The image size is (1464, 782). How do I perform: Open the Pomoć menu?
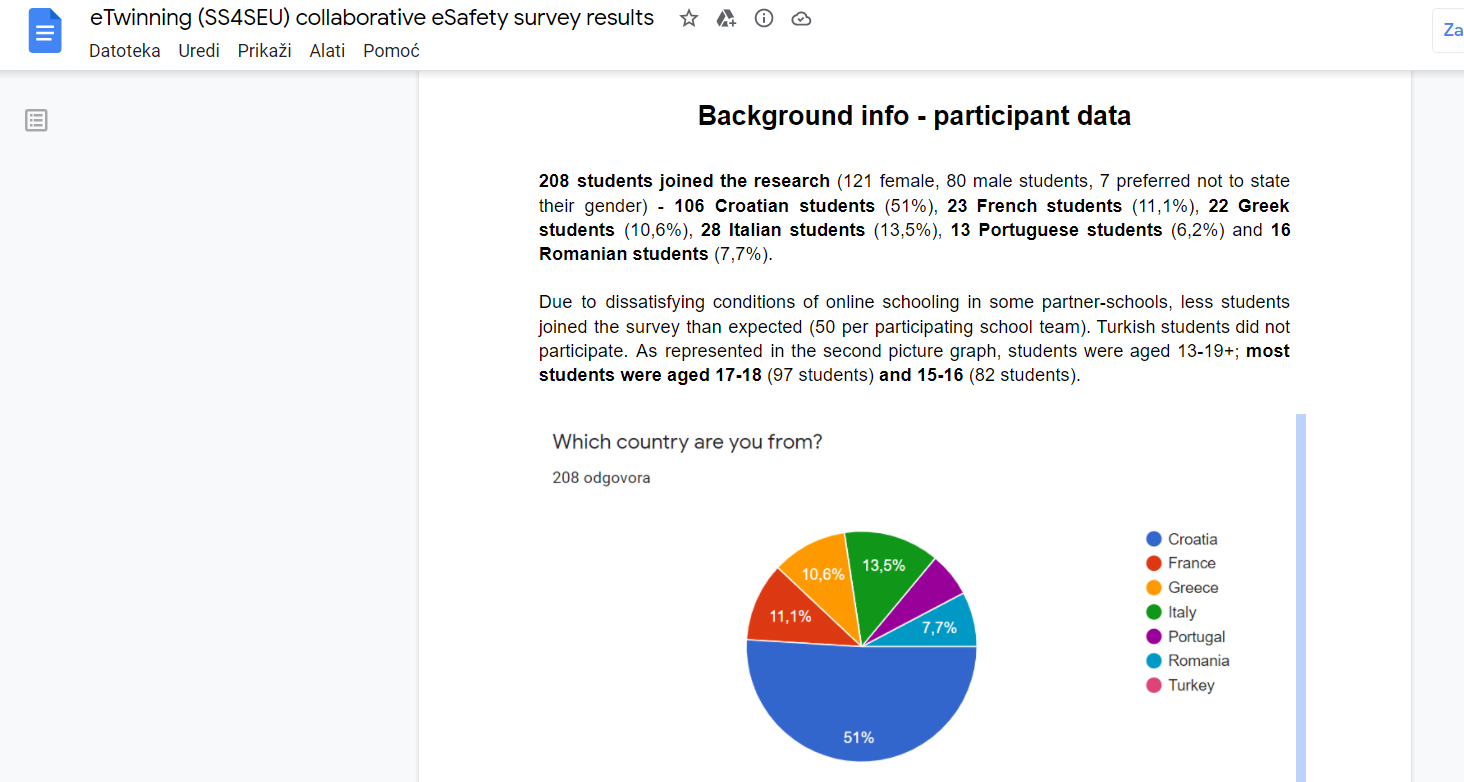click(x=391, y=51)
